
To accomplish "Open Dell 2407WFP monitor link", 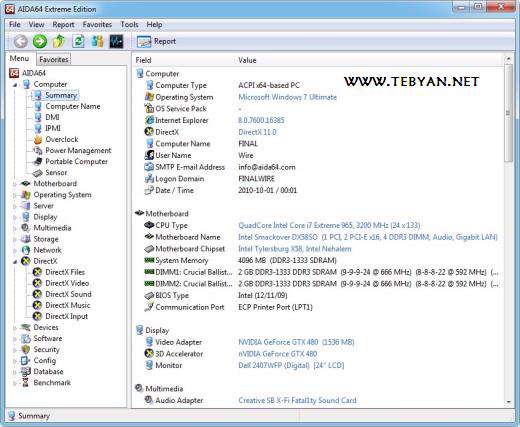I will click(291, 365).
